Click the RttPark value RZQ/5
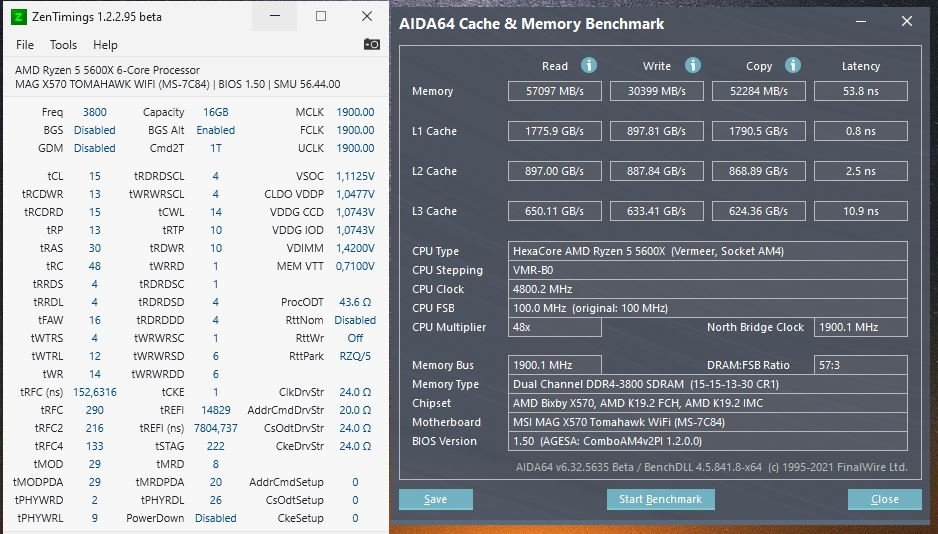The image size is (938, 534). tap(355, 356)
